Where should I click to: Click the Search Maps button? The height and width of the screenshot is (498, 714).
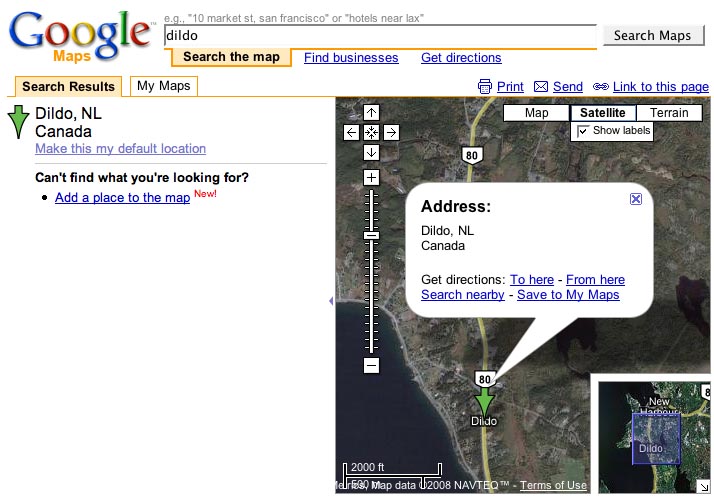653,36
